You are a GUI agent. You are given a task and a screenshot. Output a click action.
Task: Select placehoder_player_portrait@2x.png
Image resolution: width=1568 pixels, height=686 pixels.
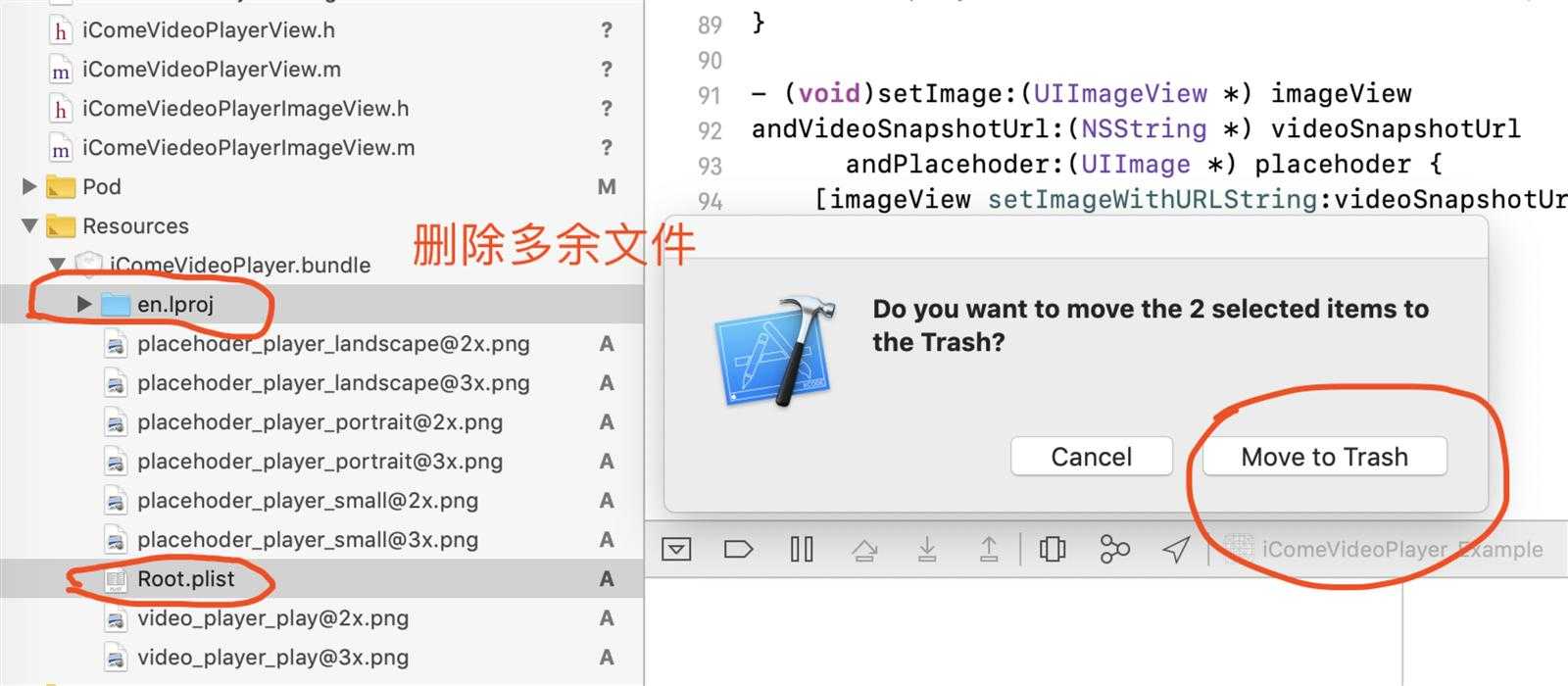[319, 422]
